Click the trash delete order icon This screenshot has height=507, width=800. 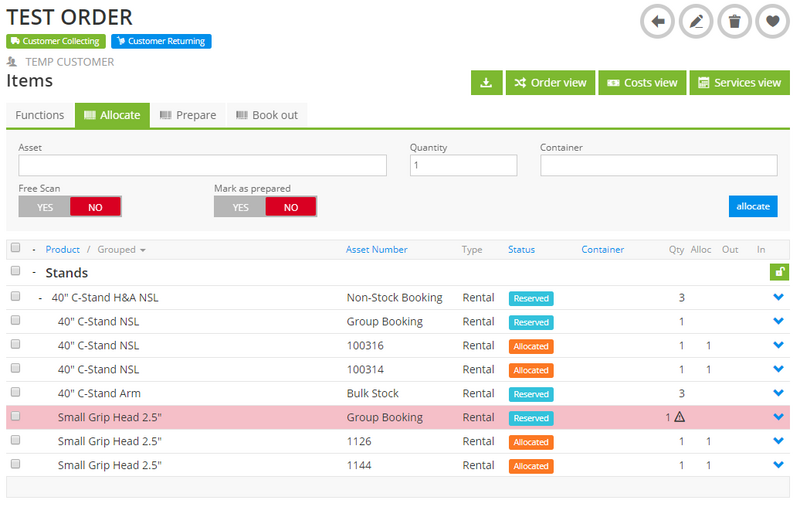click(734, 21)
